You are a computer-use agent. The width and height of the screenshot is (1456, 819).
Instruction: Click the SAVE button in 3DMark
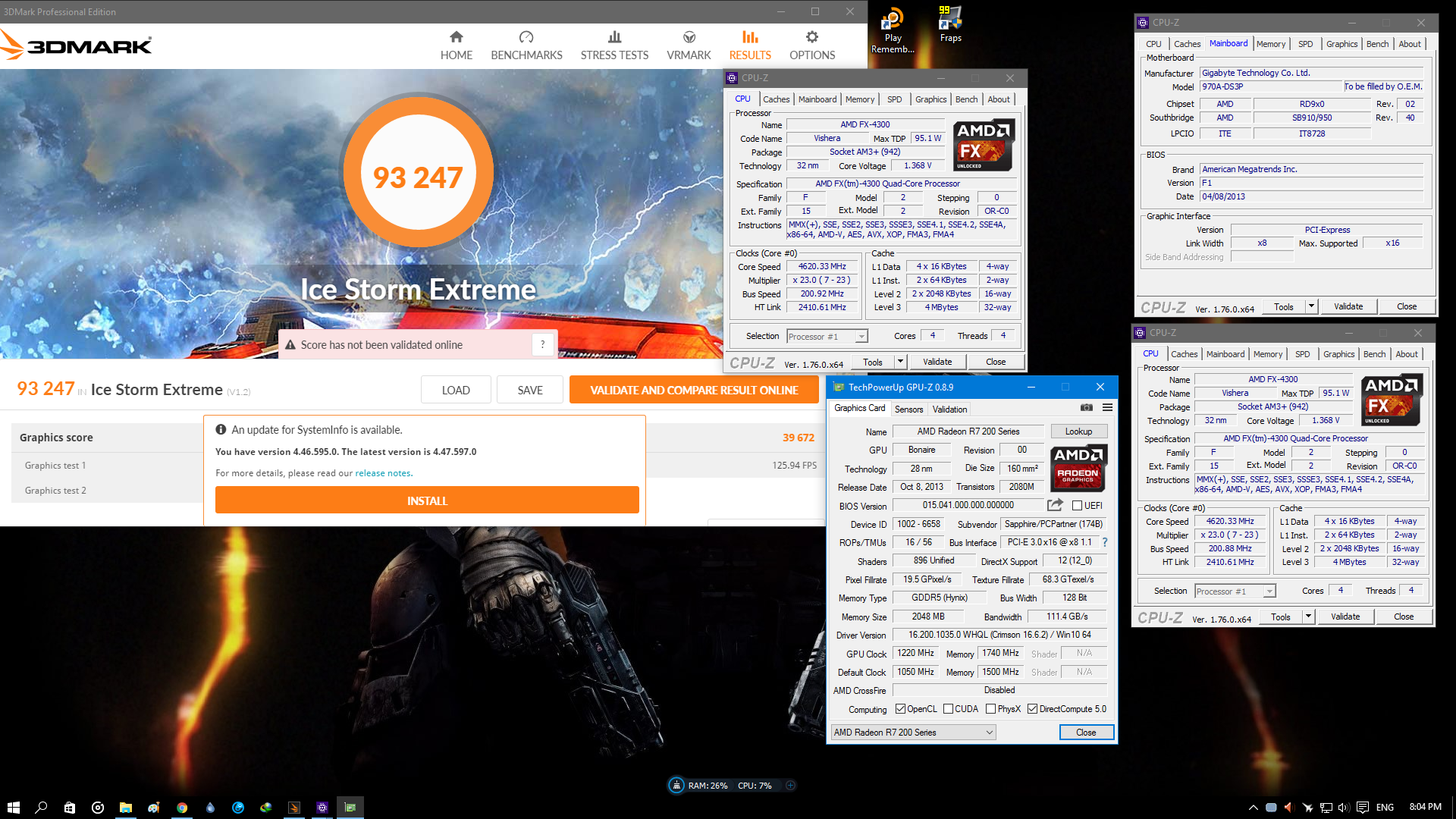tap(530, 390)
